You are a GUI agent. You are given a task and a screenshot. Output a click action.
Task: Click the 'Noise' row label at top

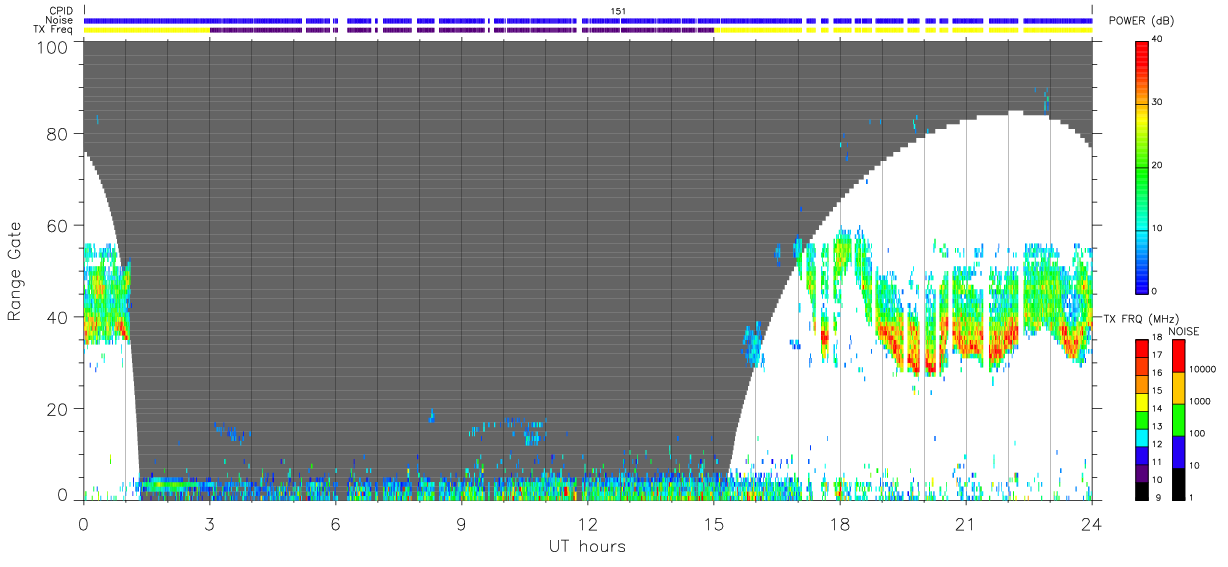click(x=60, y=20)
